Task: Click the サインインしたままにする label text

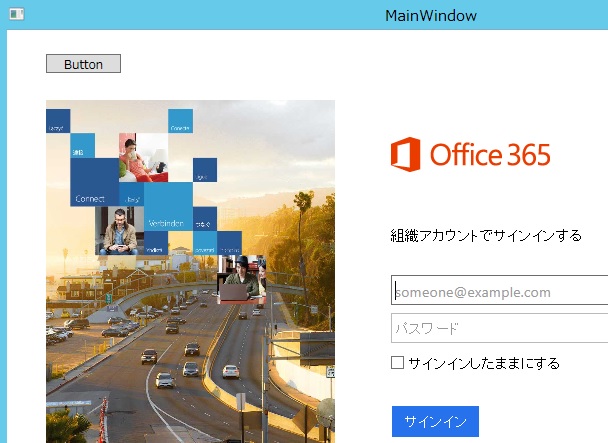Action: [484, 363]
